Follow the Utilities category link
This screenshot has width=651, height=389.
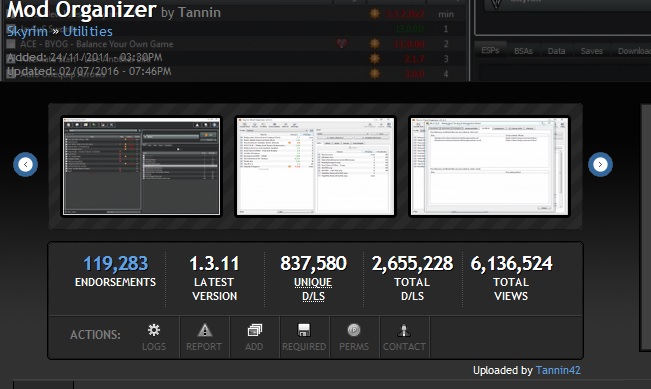tap(88, 31)
